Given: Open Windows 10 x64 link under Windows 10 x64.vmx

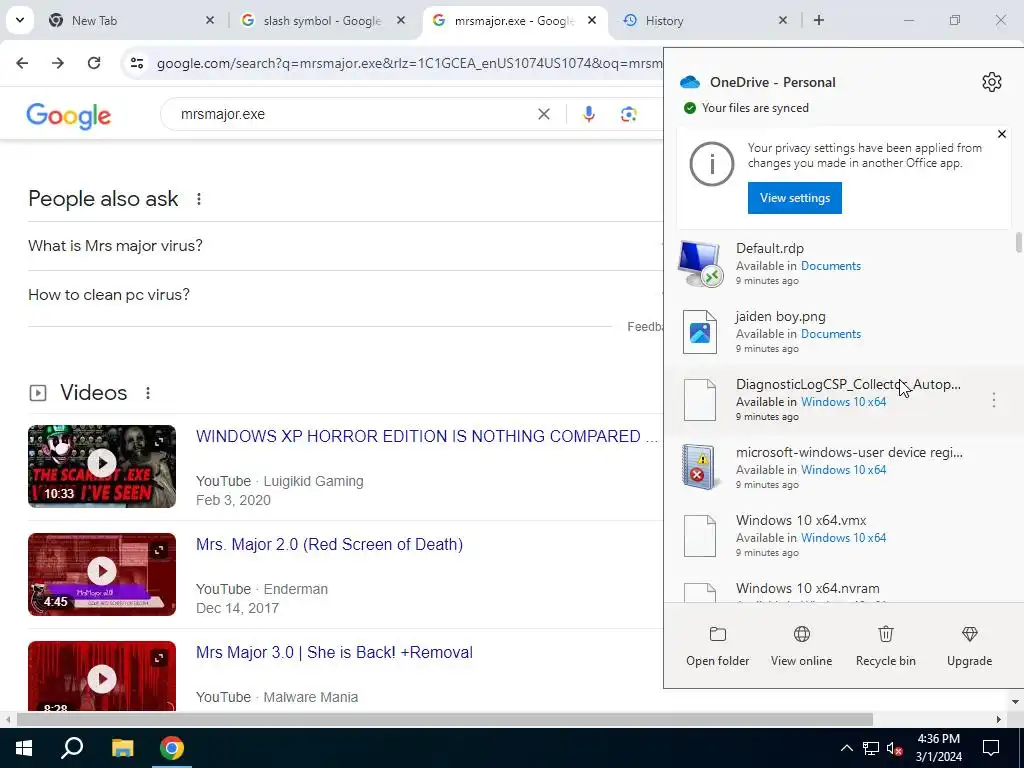Looking at the screenshot, I should click(x=843, y=537).
